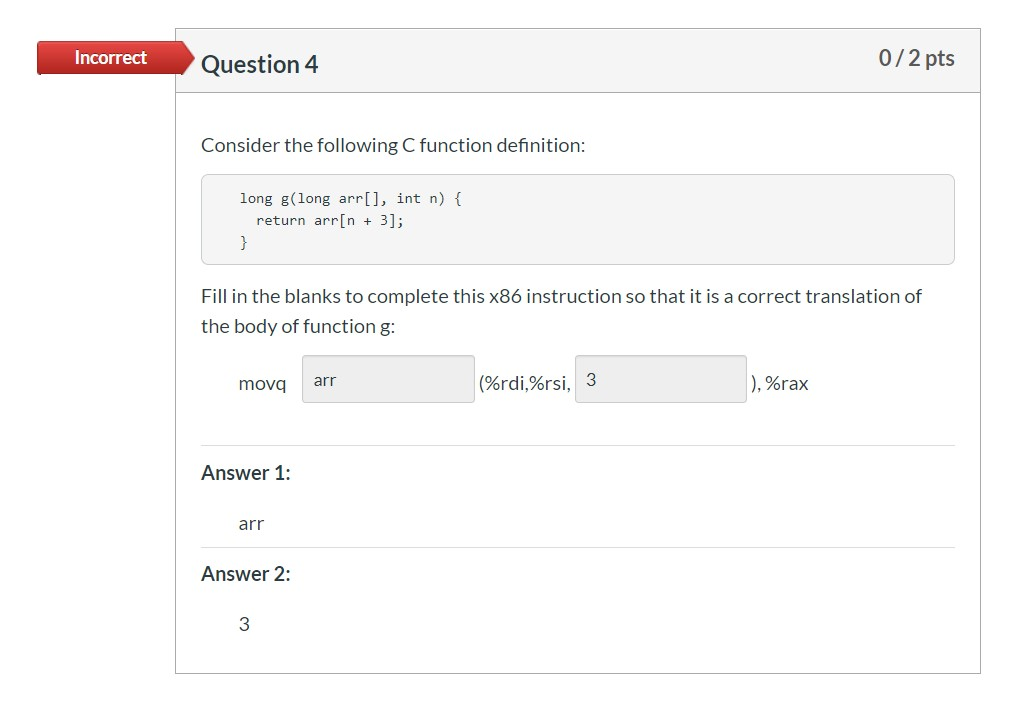The image size is (1028, 702).
Task: Select the arr text under Answer 1
Action: click(x=250, y=524)
